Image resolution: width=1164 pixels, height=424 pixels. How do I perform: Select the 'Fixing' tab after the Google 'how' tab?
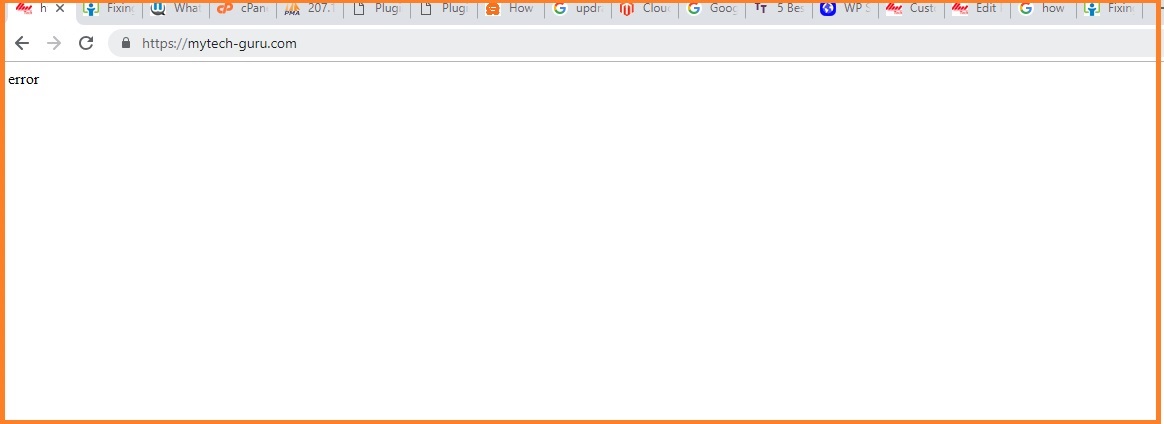(x=1111, y=9)
